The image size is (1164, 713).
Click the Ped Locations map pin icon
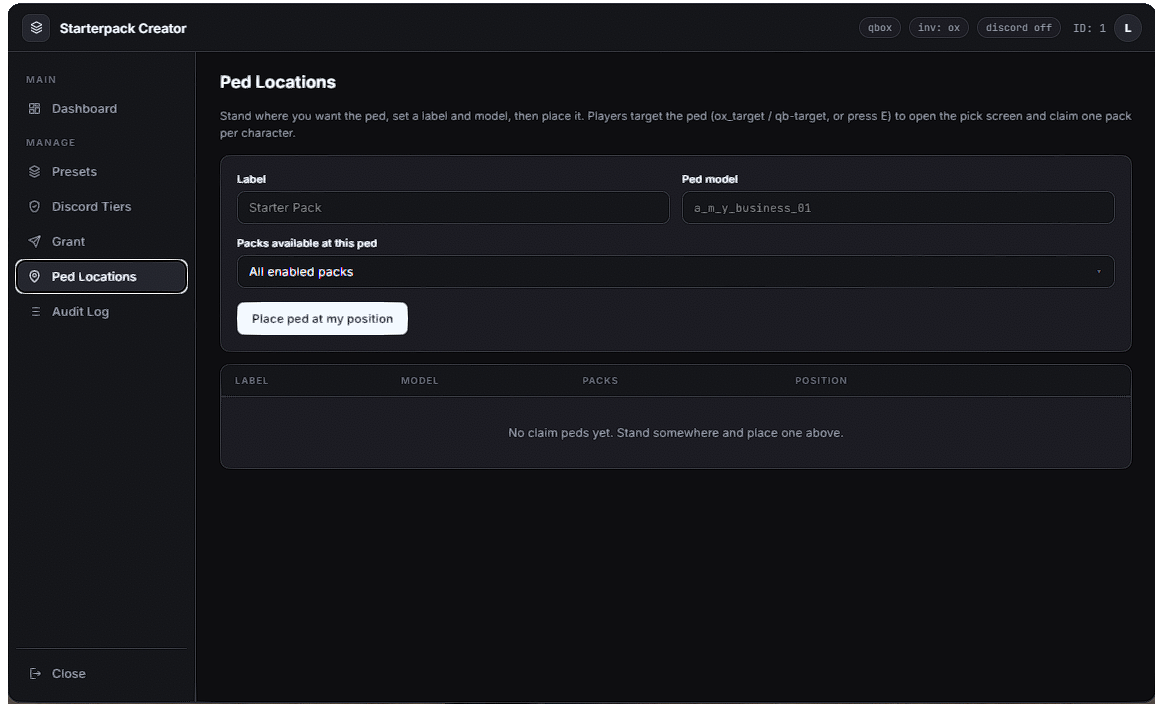(x=34, y=276)
